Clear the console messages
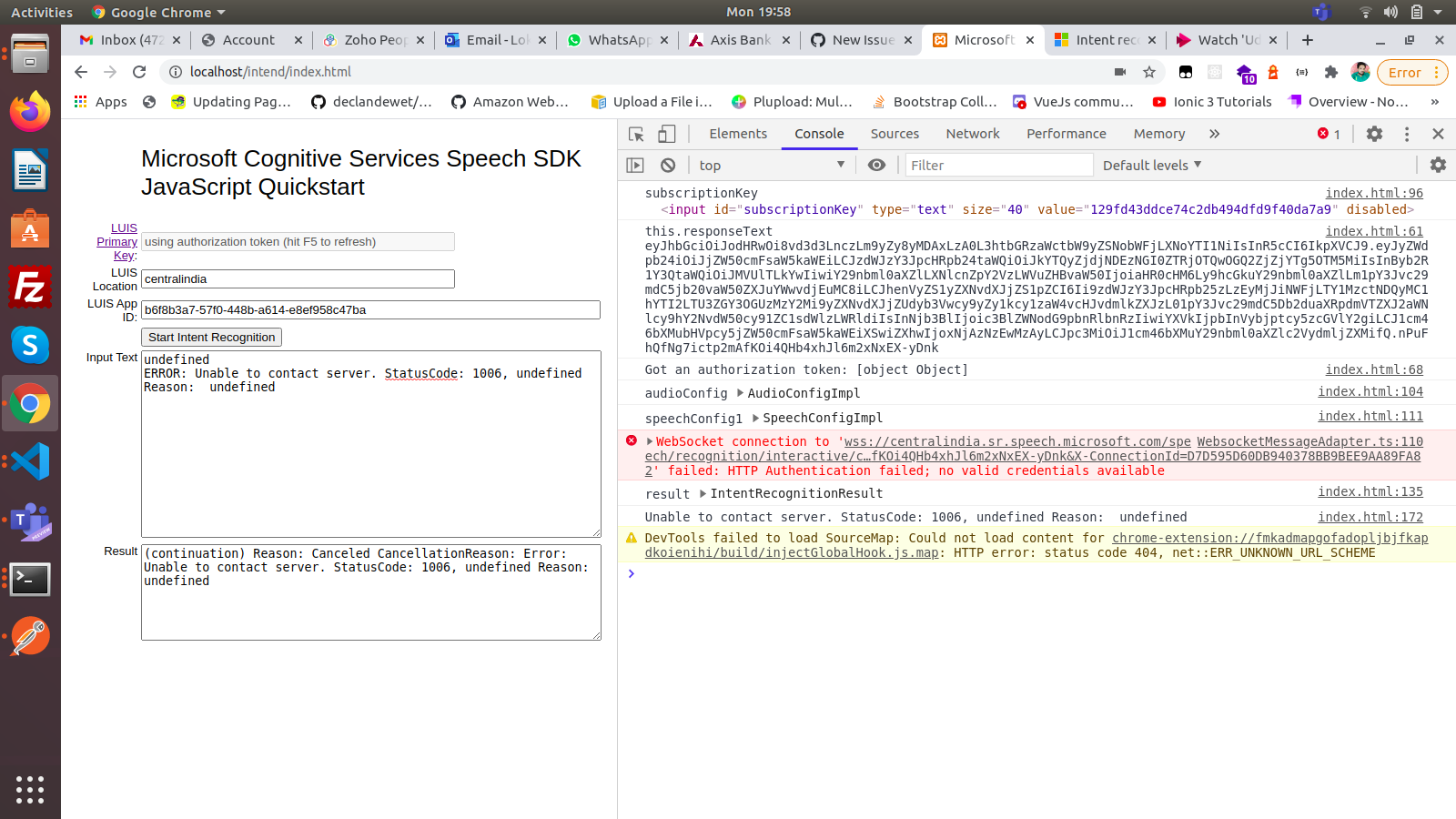The image size is (1456, 819). point(668,165)
